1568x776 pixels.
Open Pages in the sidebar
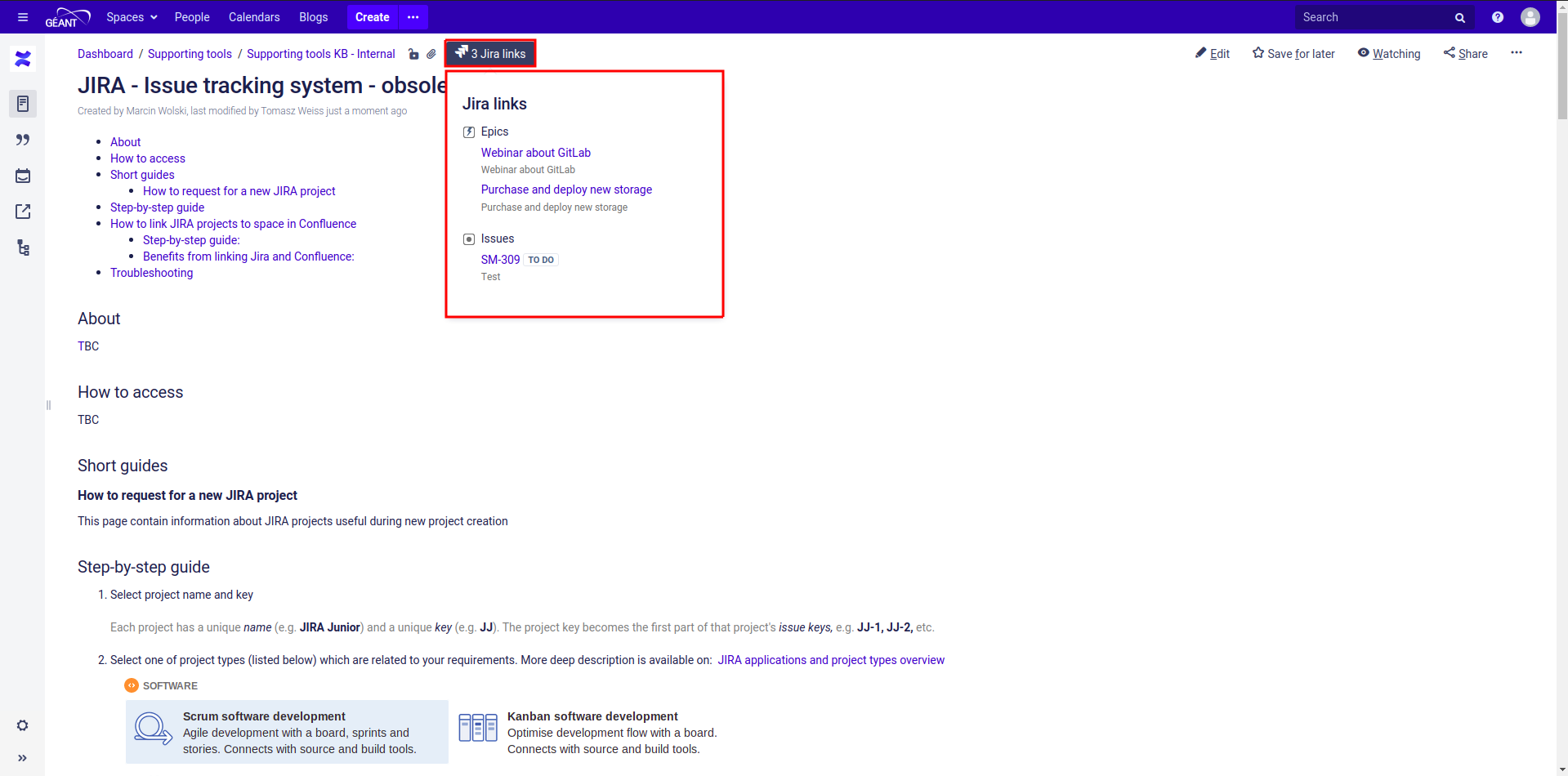click(23, 104)
